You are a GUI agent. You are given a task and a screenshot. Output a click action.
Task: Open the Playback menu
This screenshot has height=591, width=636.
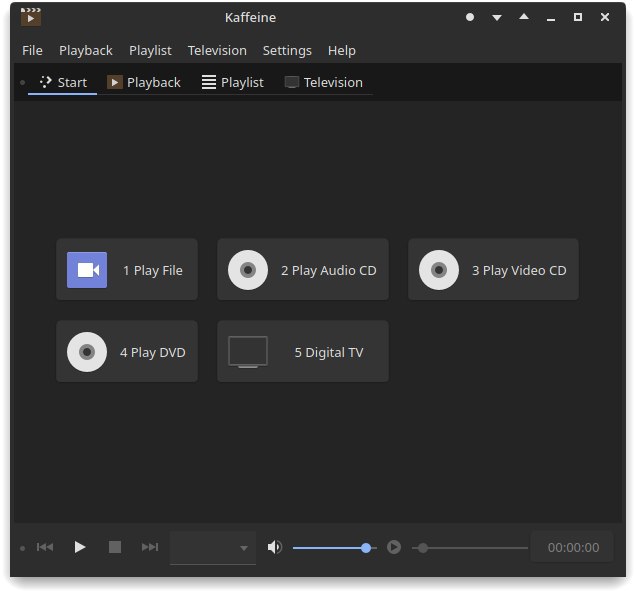coord(86,50)
